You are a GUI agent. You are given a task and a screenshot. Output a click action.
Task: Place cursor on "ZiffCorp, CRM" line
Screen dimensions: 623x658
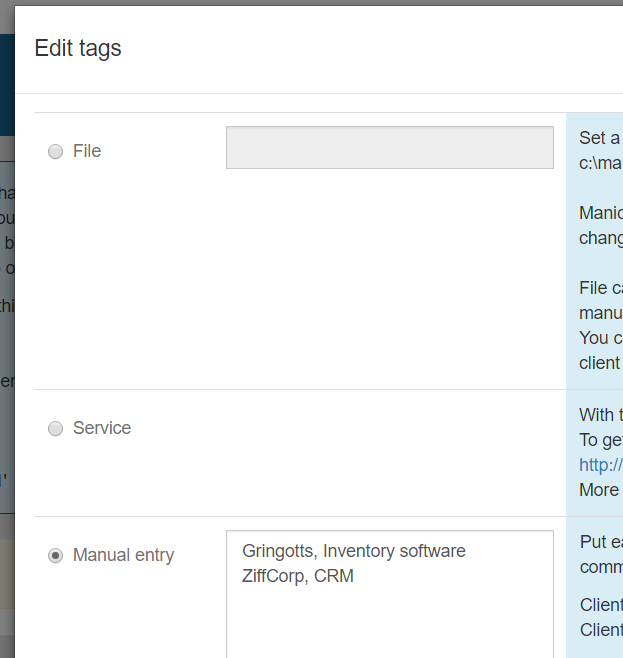click(297, 576)
